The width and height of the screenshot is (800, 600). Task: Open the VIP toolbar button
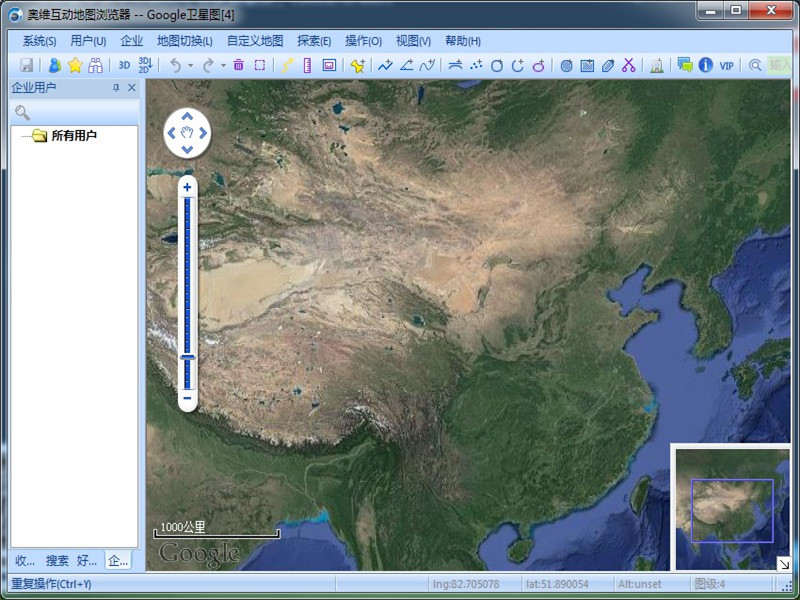727,65
